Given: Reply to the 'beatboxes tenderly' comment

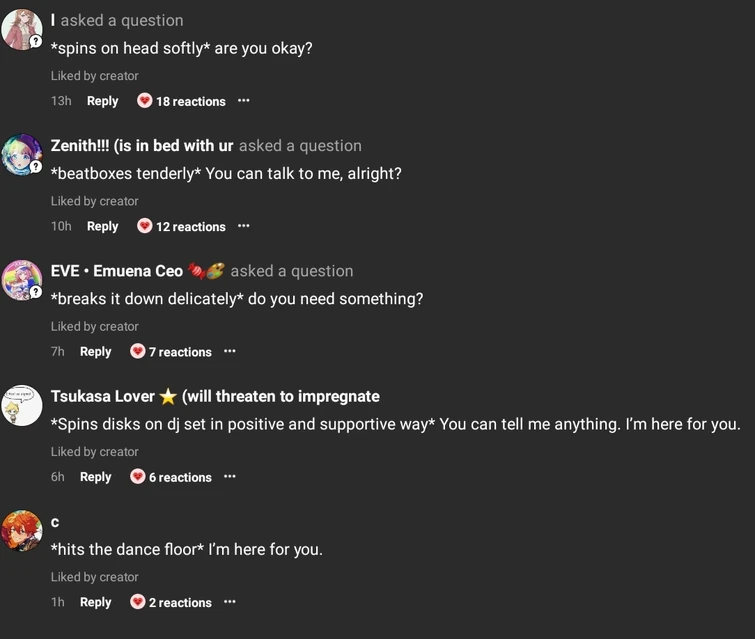Looking at the screenshot, I should (102, 226).
